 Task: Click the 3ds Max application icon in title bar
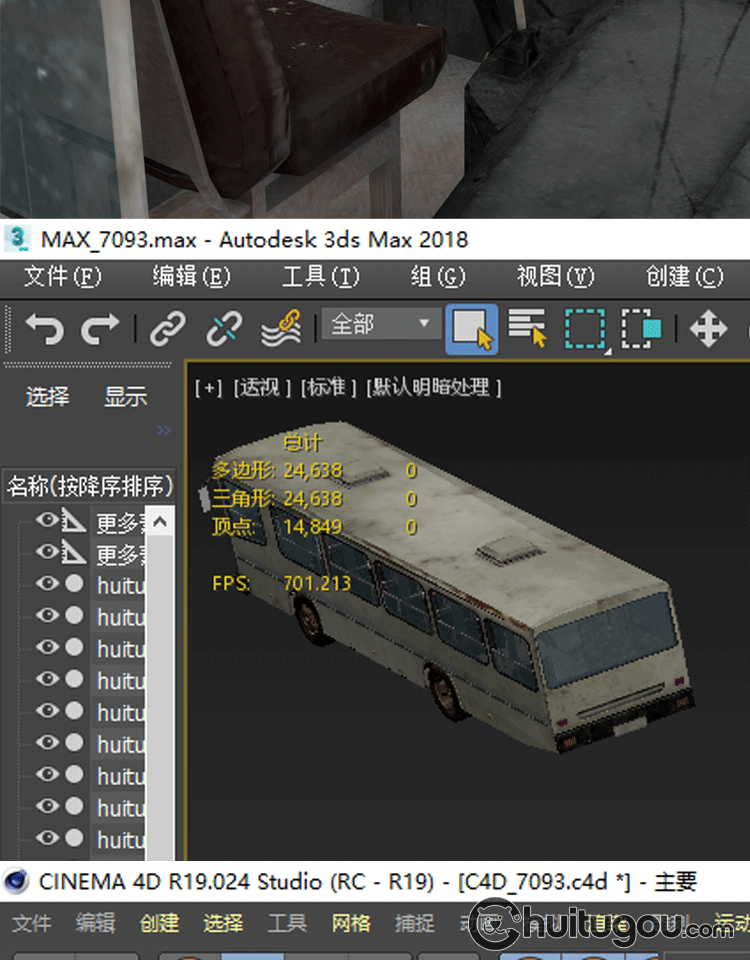click(x=17, y=239)
